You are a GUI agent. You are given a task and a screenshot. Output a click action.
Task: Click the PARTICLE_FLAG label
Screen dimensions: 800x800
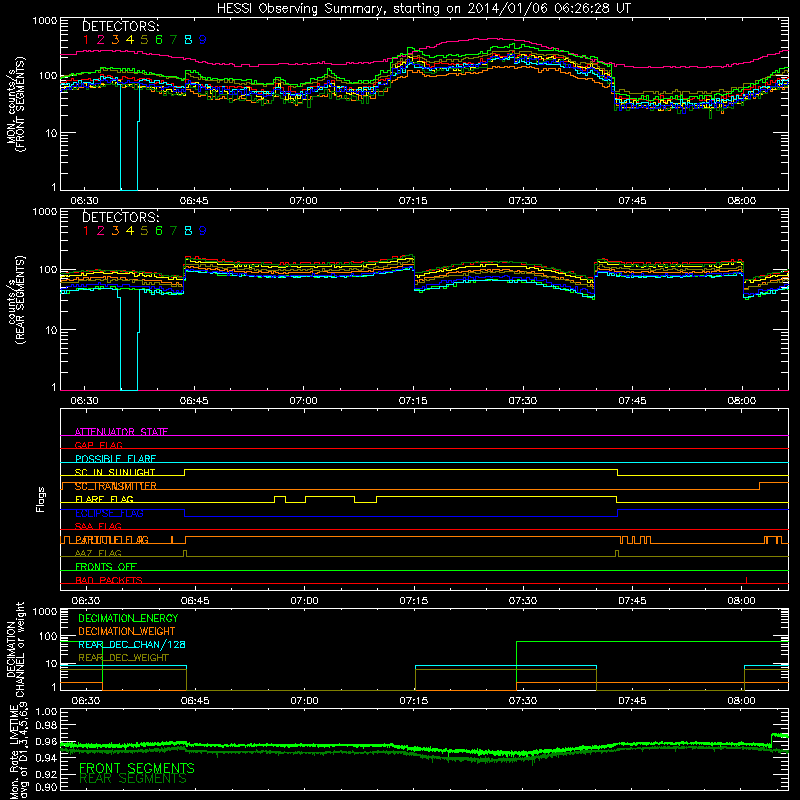click(112, 540)
